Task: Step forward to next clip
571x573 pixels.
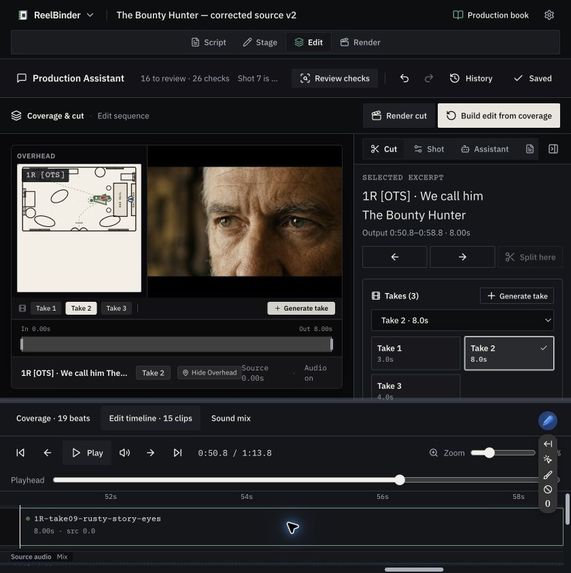Action: tap(151, 453)
